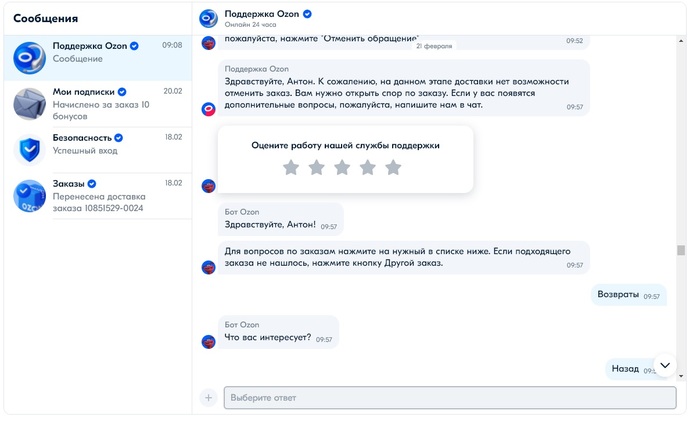
Task: Rate support with one star
Action: coord(291,168)
